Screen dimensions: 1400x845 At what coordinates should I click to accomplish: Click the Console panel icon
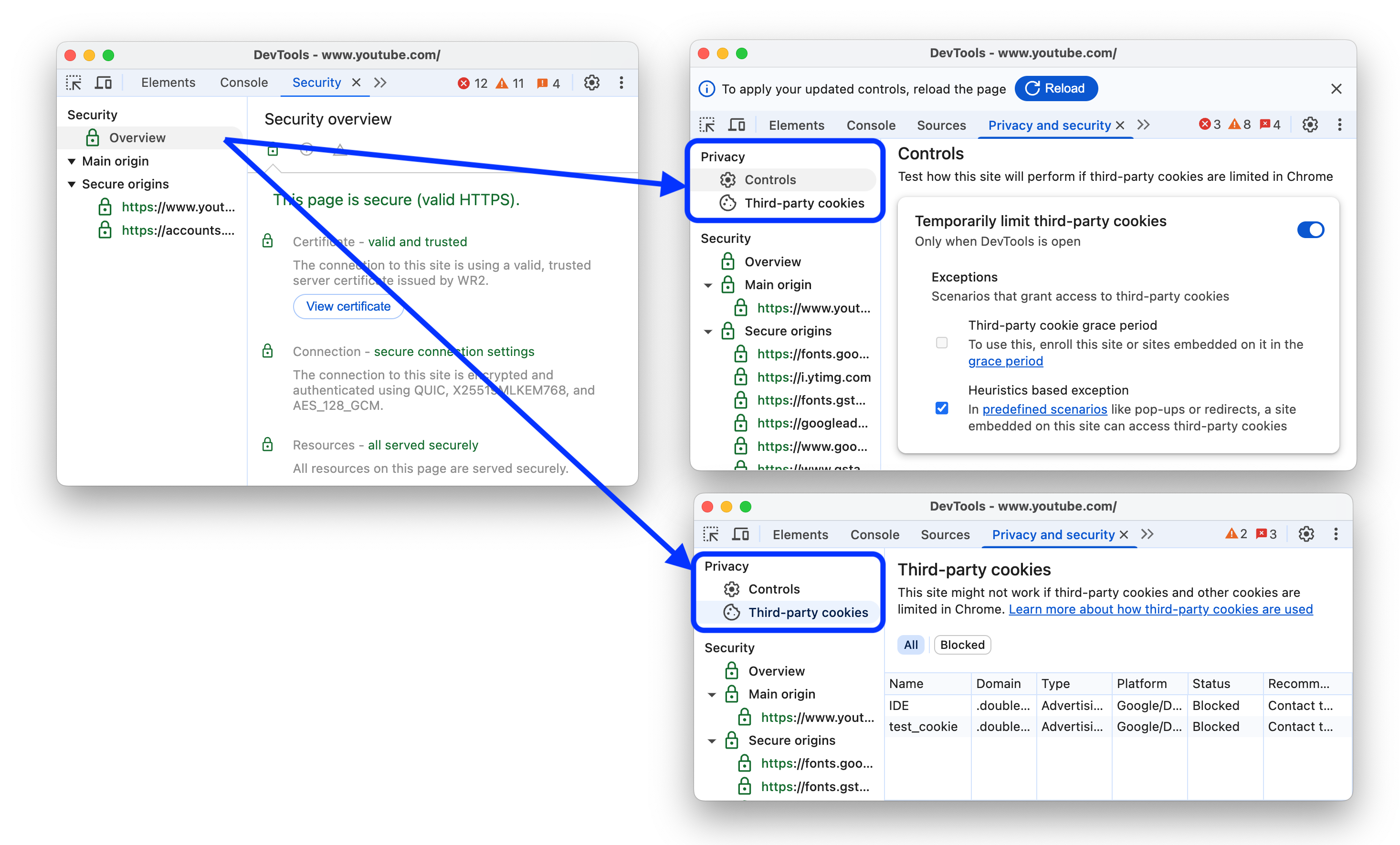point(244,83)
